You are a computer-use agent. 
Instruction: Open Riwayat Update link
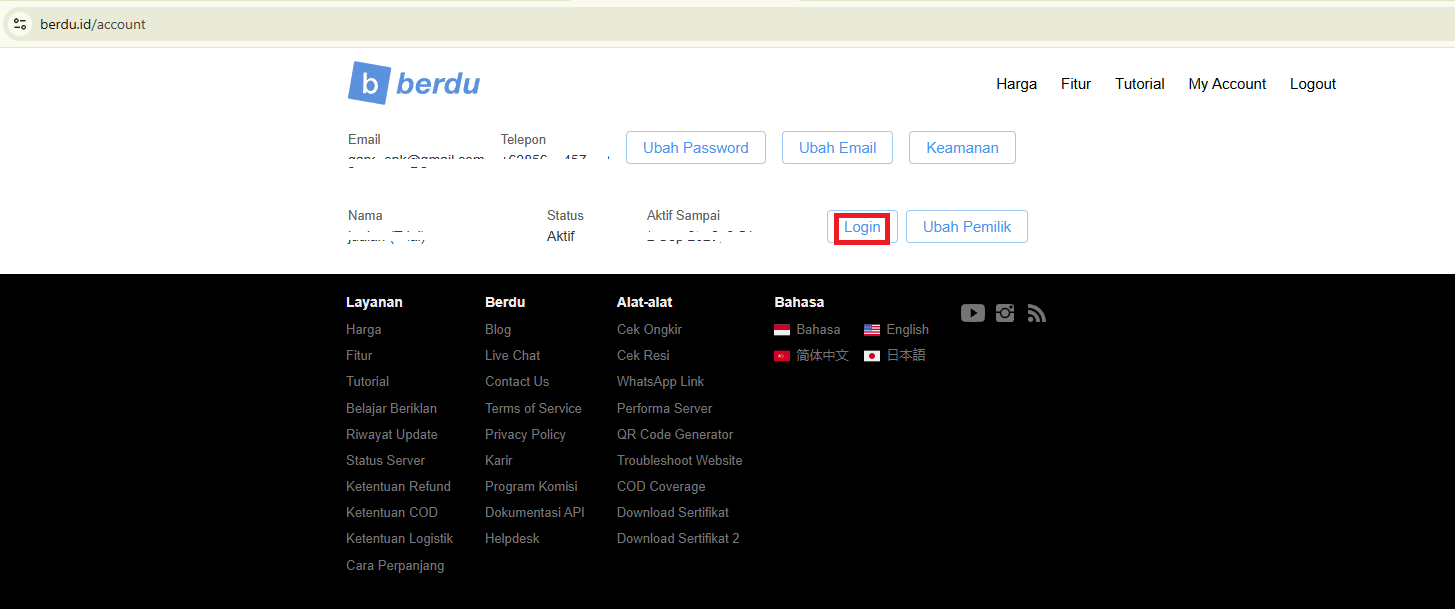click(x=391, y=434)
